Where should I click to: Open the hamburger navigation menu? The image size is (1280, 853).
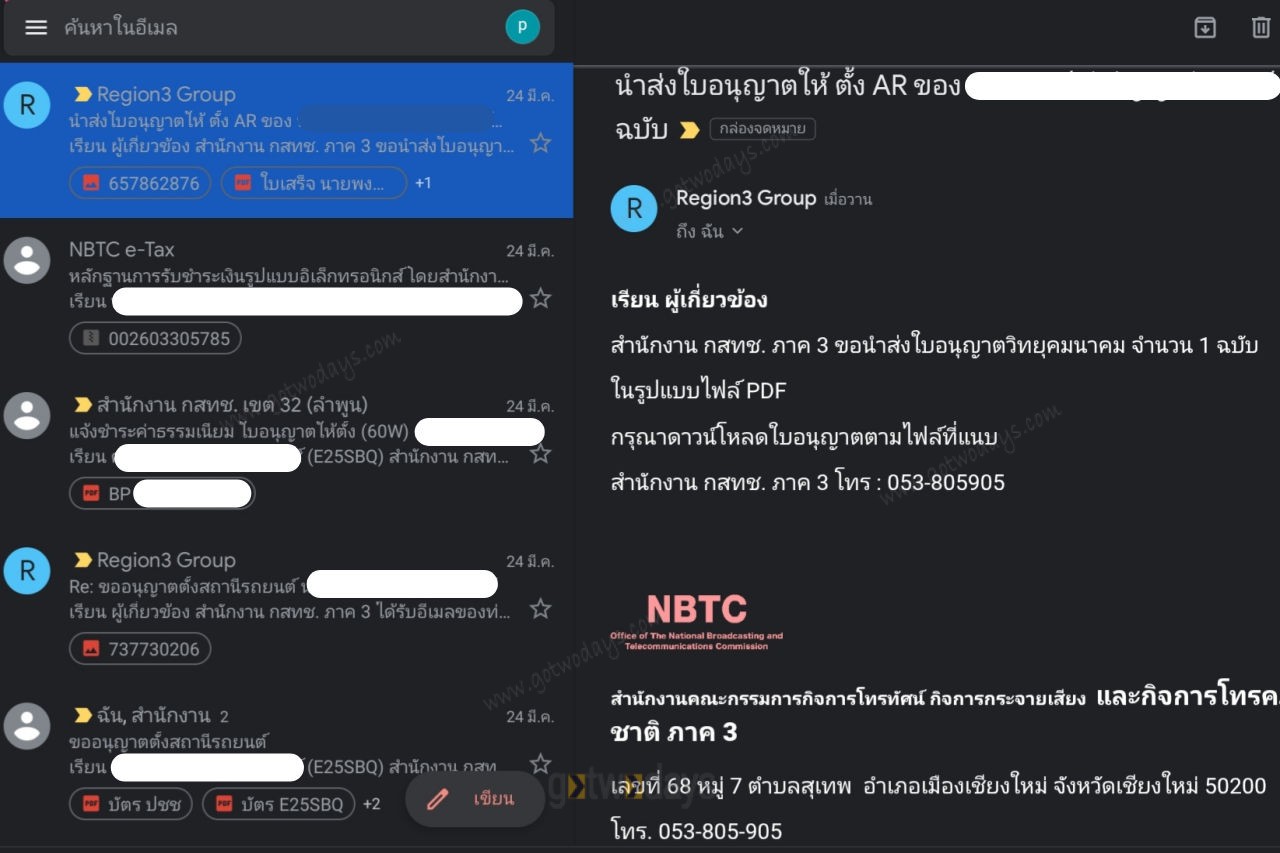click(36, 28)
